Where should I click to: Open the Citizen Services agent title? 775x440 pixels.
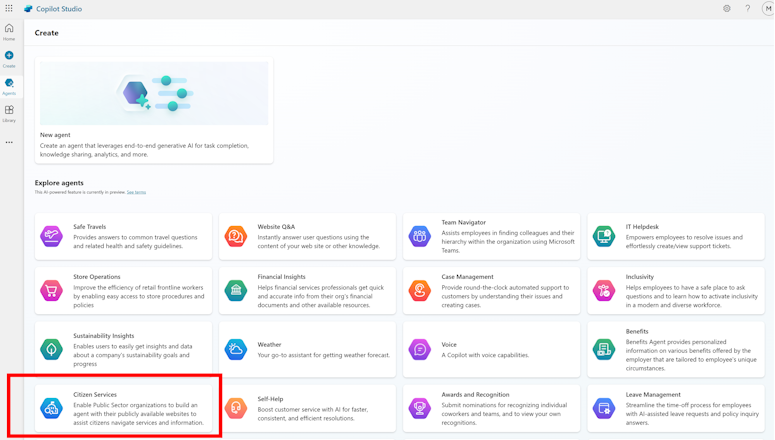pyautogui.click(x=95, y=395)
